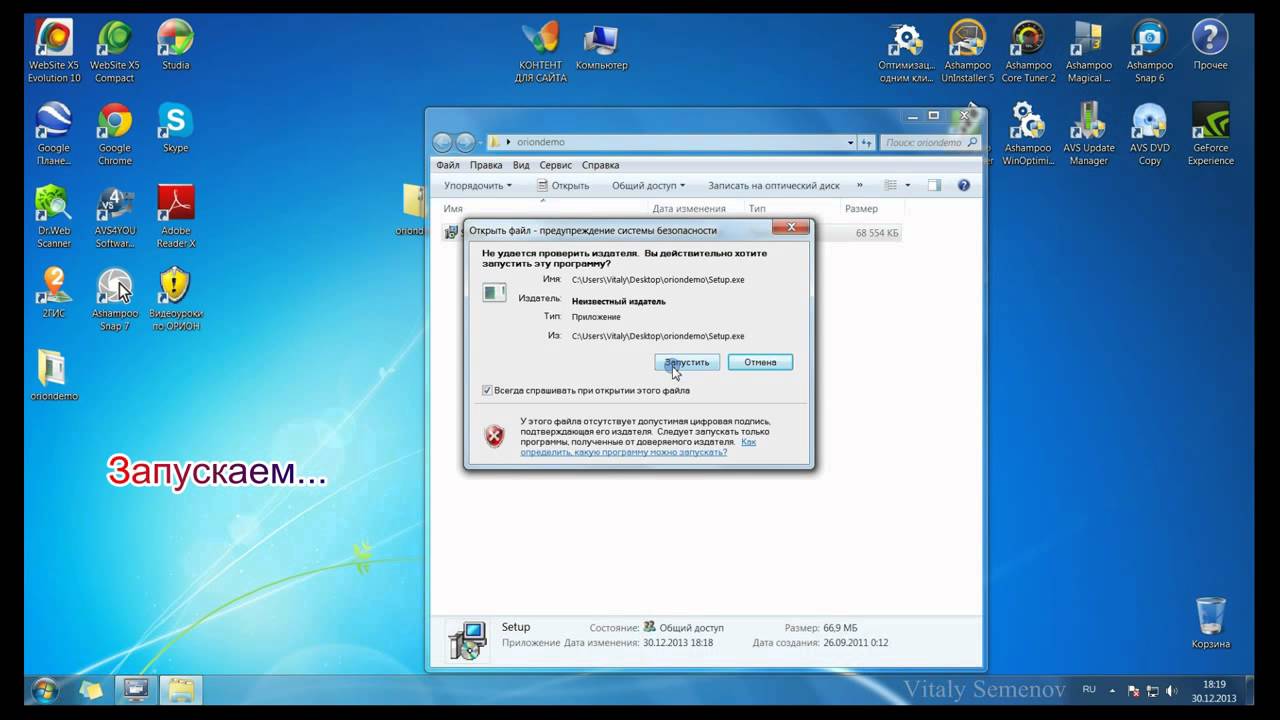Open the AVS4YOU Software icon
The image size is (1280, 720).
pyautogui.click(x=114, y=217)
